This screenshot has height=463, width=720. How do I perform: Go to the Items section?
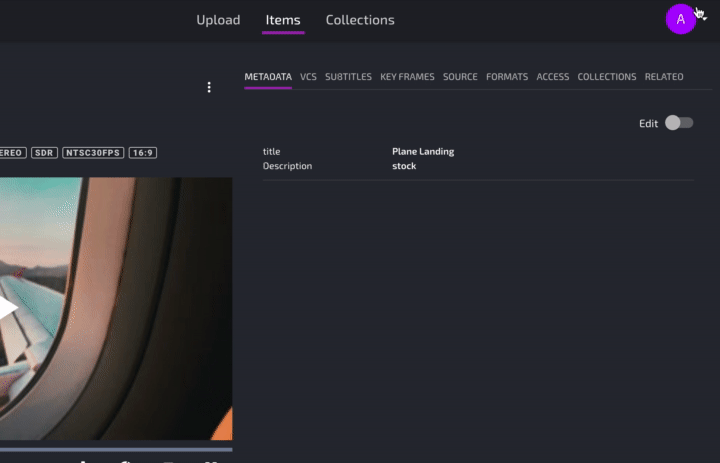[x=283, y=20]
